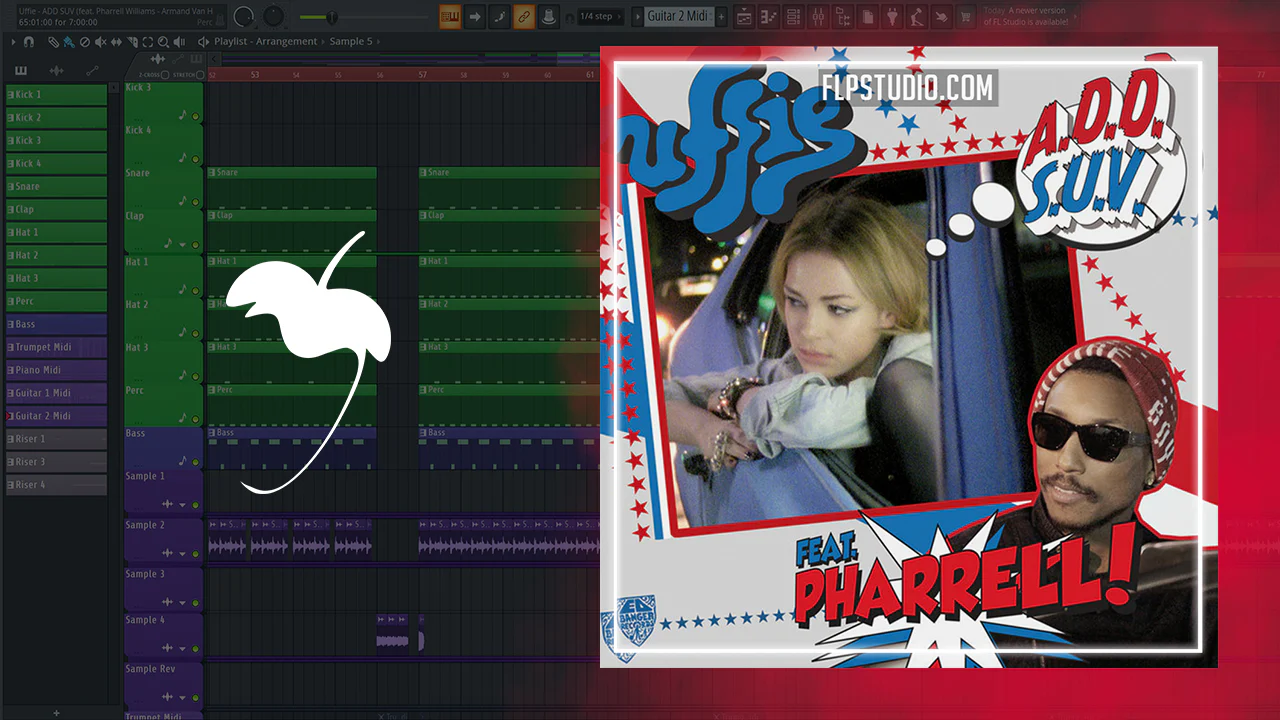The image size is (1280, 720).
Task: Expand the Sample 1 track dropdown arrow
Action: click(x=182, y=504)
